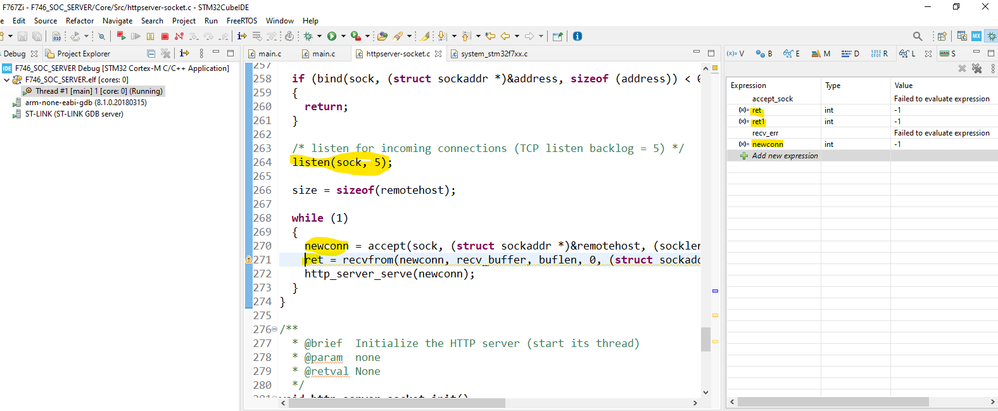Open the Back history dropdown arrow
Image resolution: width=998 pixels, height=411 pixels.
tap(517, 36)
